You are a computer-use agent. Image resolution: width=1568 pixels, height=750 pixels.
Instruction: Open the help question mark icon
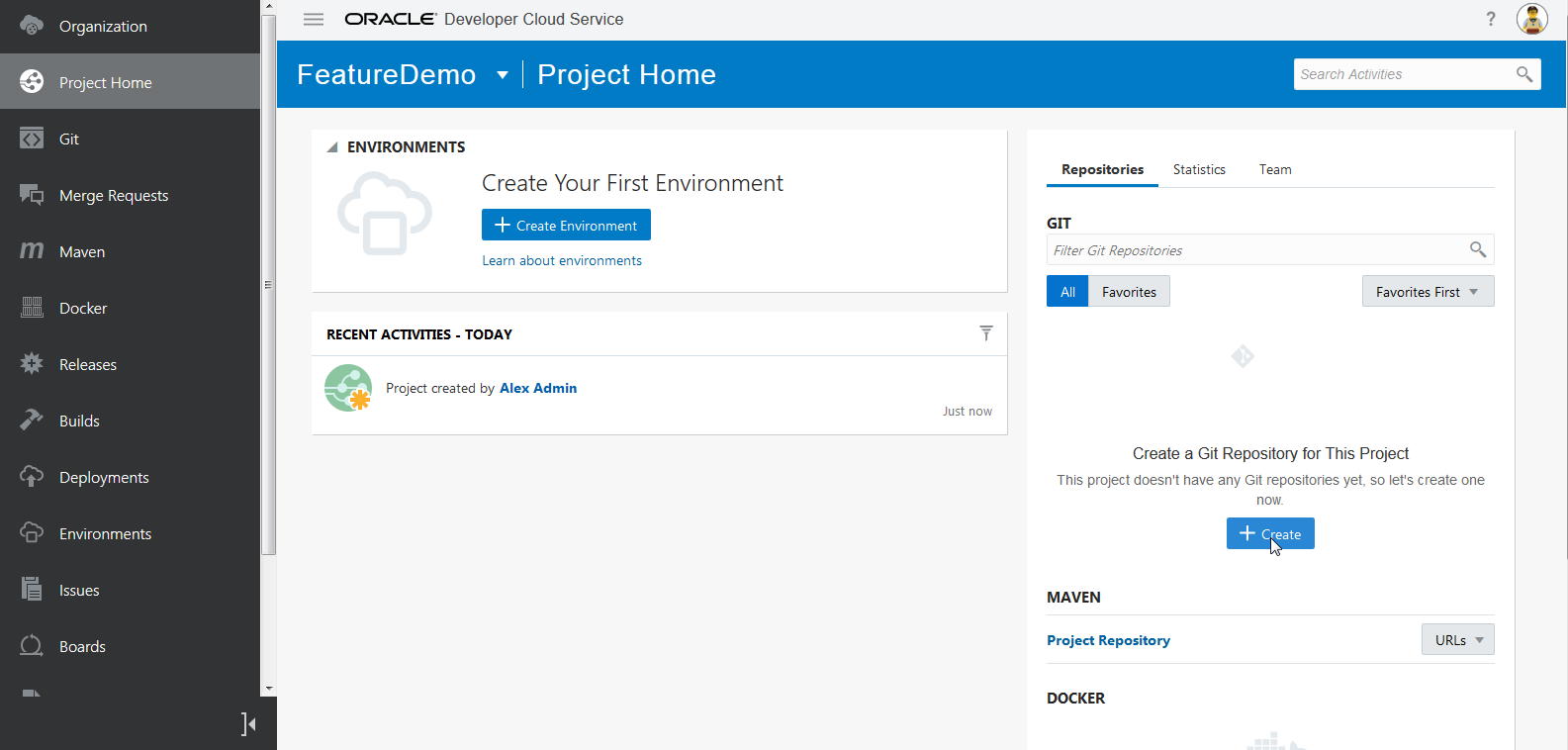tap(1491, 19)
